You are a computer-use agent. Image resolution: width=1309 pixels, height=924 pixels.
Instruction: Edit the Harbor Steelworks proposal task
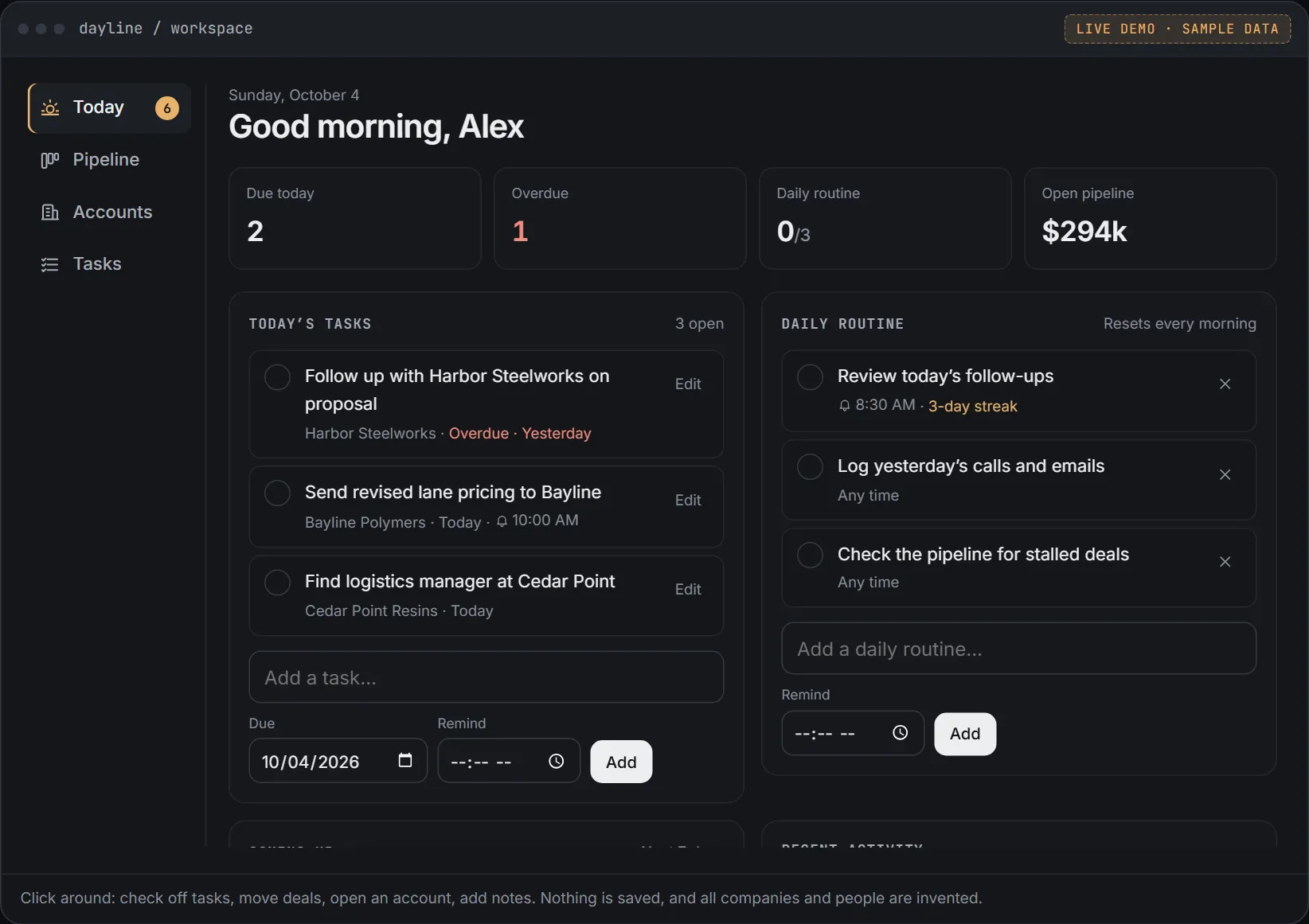point(688,384)
